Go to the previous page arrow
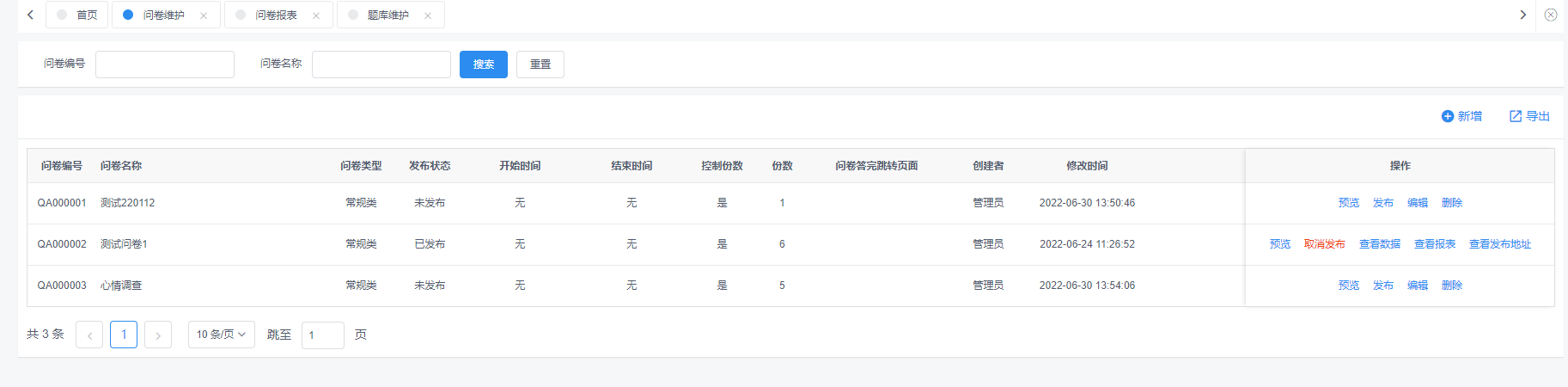1568x387 pixels. click(89, 335)
